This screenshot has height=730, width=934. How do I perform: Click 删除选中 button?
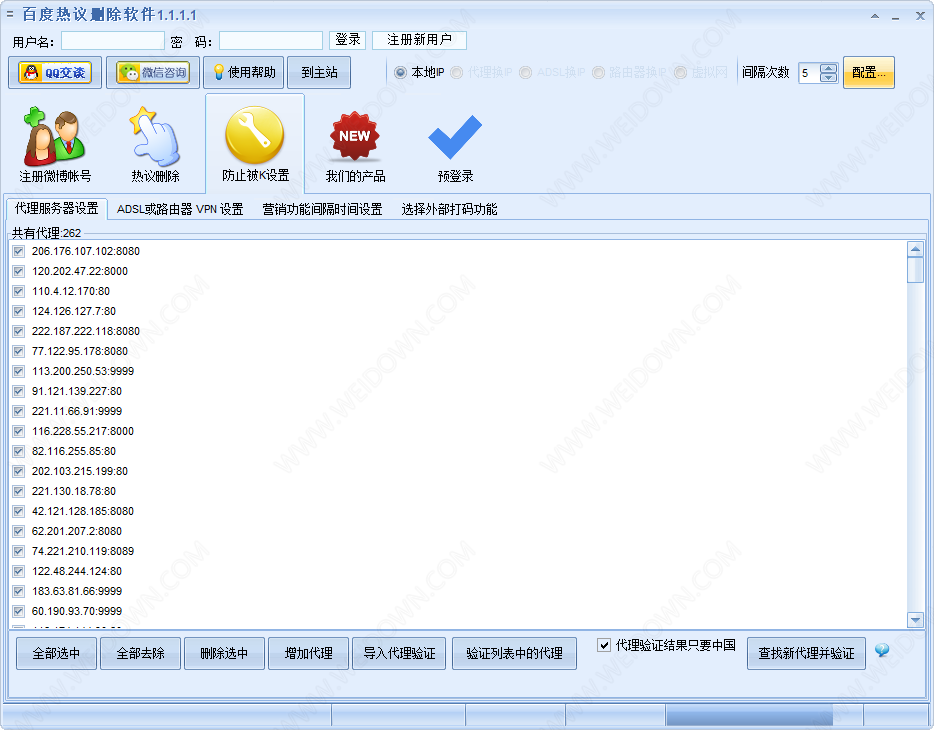224,653
